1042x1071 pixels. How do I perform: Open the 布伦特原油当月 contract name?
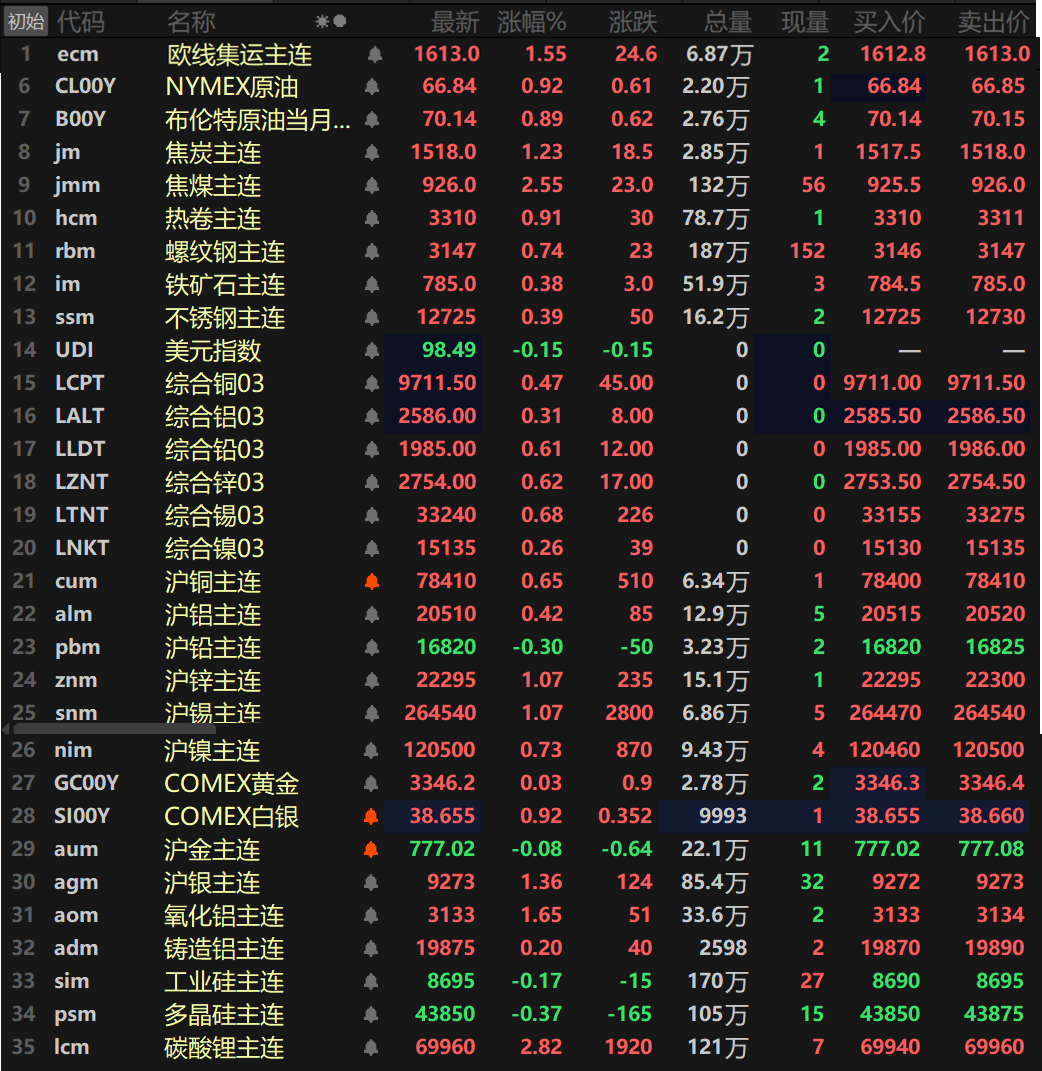point(257,120)
